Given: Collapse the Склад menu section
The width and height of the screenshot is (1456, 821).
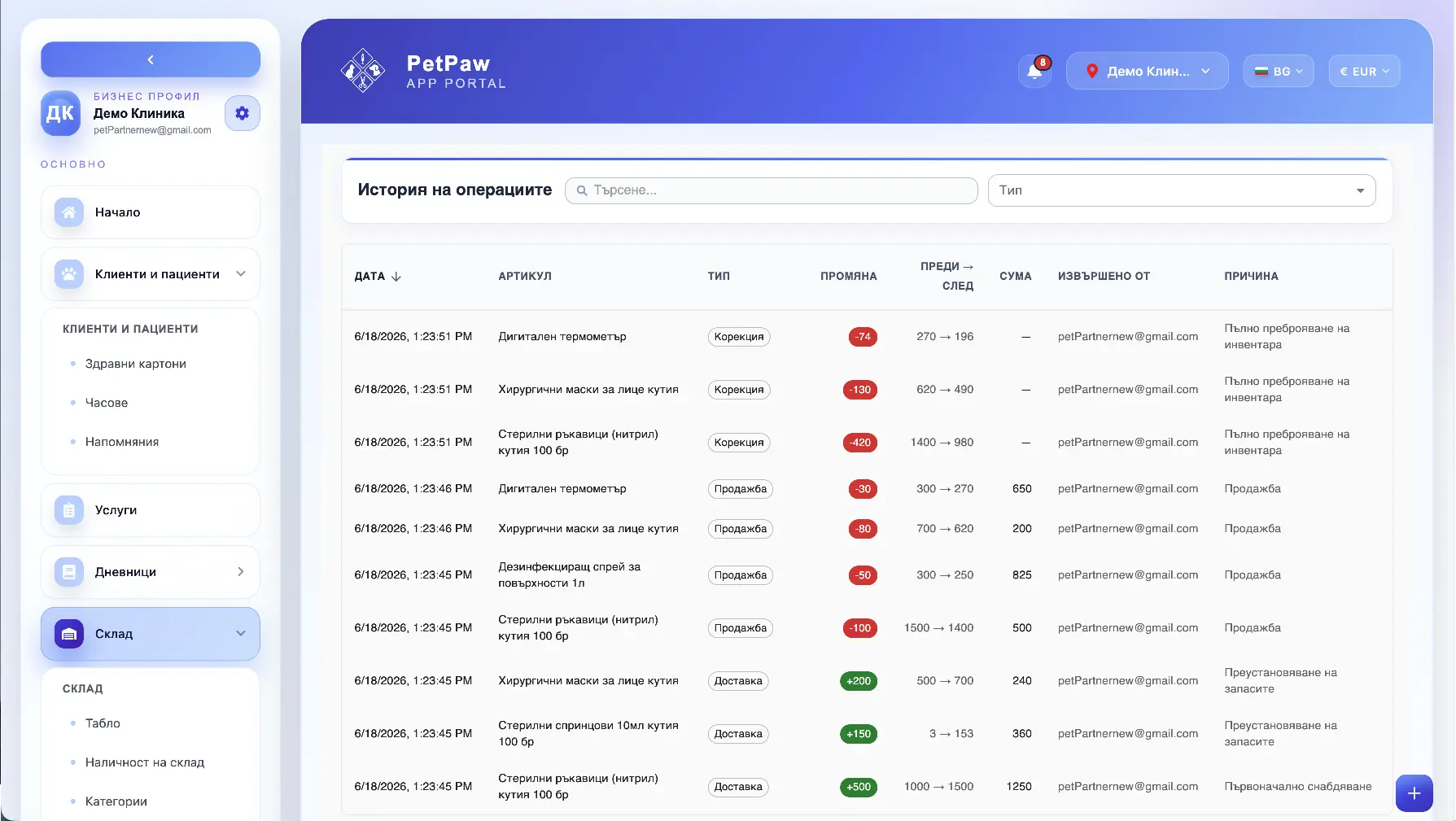Looking at the screenshot, I should pos(151,634).
